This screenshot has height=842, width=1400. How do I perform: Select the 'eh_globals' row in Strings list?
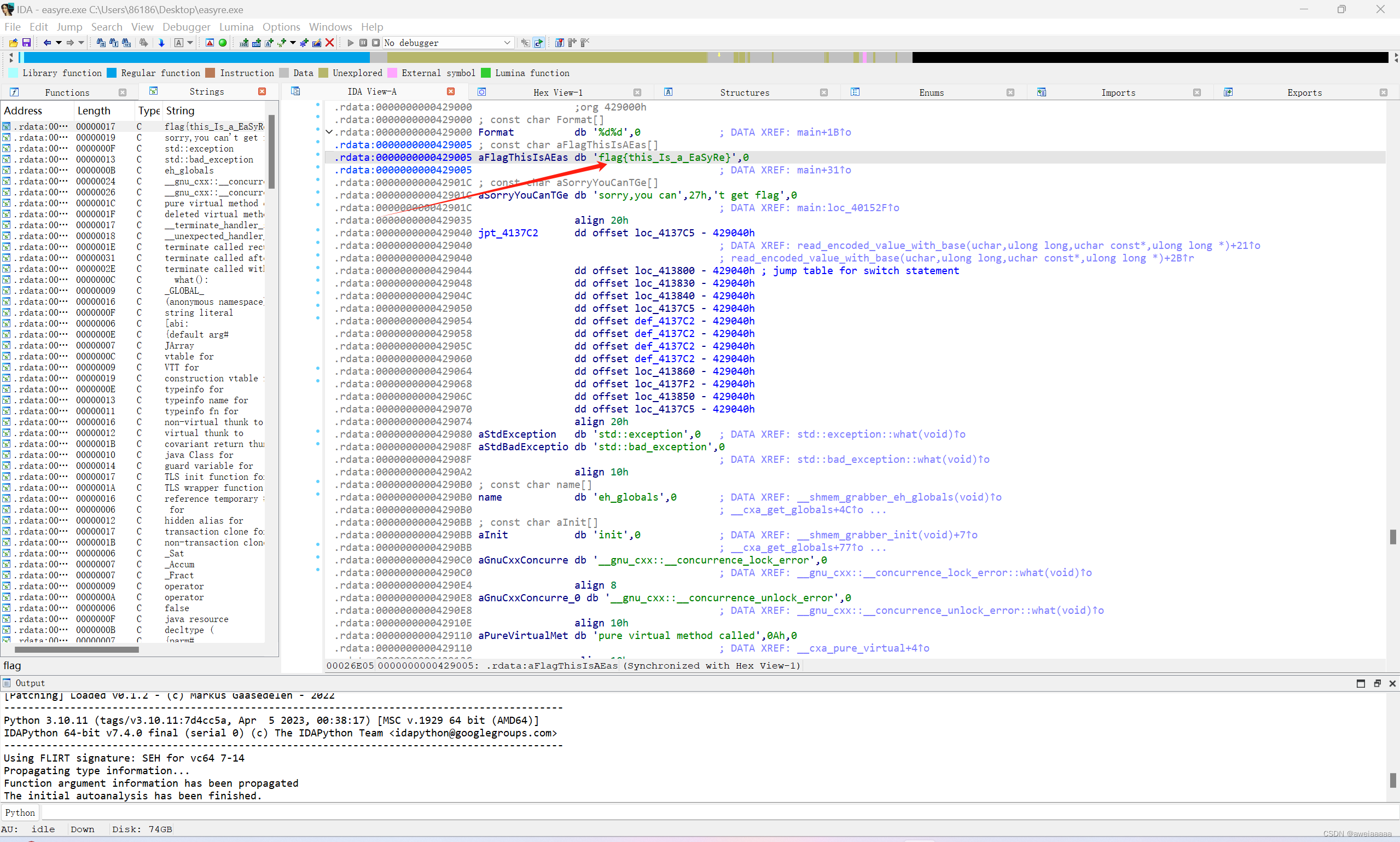(134, 170)
